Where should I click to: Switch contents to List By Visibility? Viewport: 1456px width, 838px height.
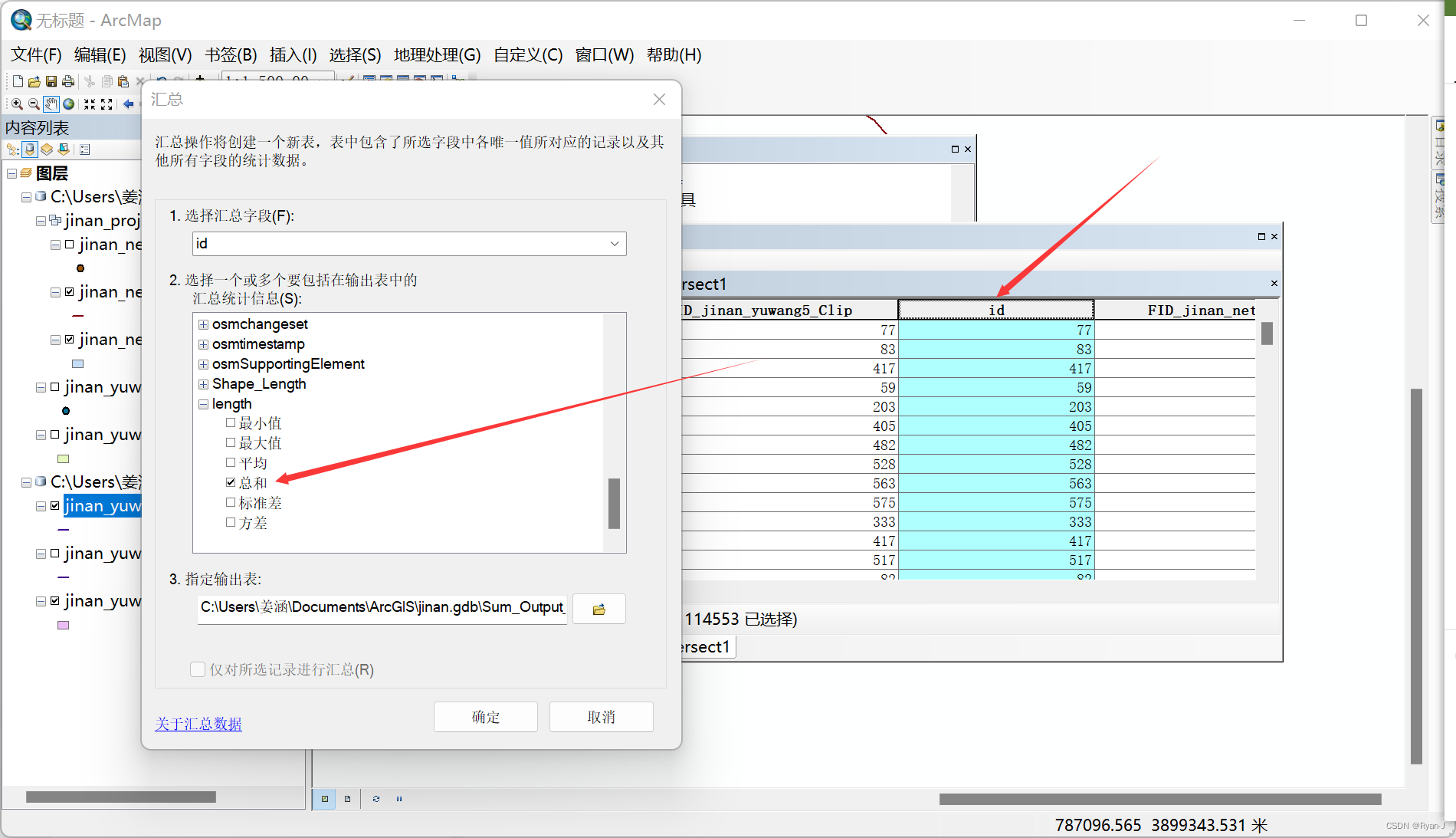(x=47, y=150)
